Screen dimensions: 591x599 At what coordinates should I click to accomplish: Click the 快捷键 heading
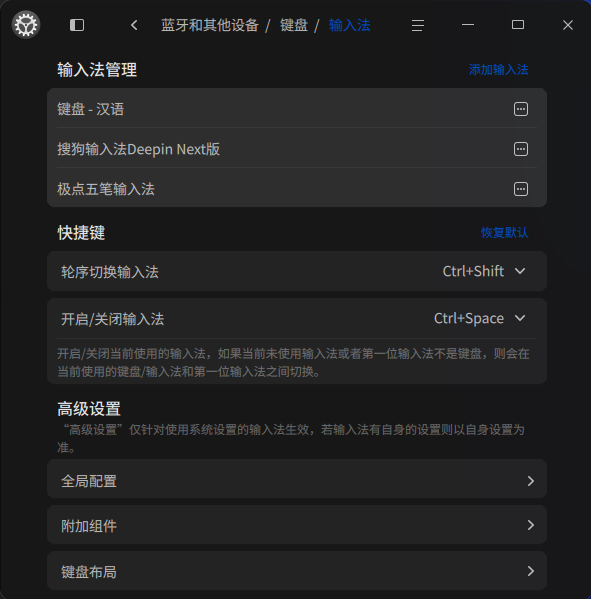click(81, 233)
